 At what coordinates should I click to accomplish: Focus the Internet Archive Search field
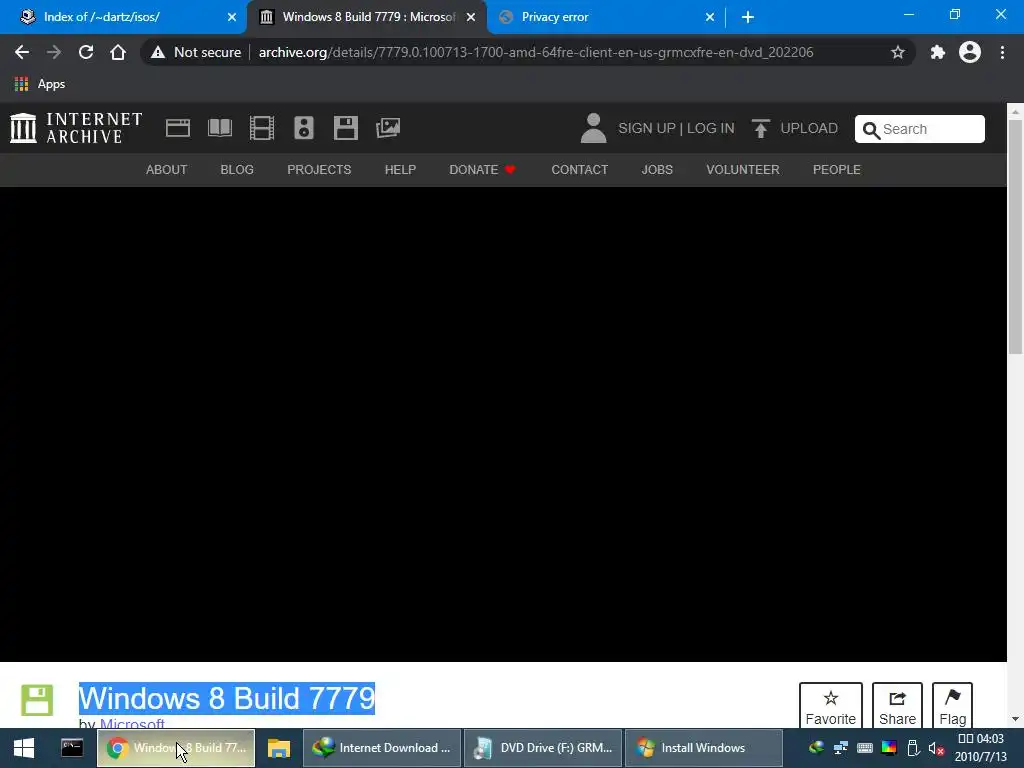(x=920, y=129)
